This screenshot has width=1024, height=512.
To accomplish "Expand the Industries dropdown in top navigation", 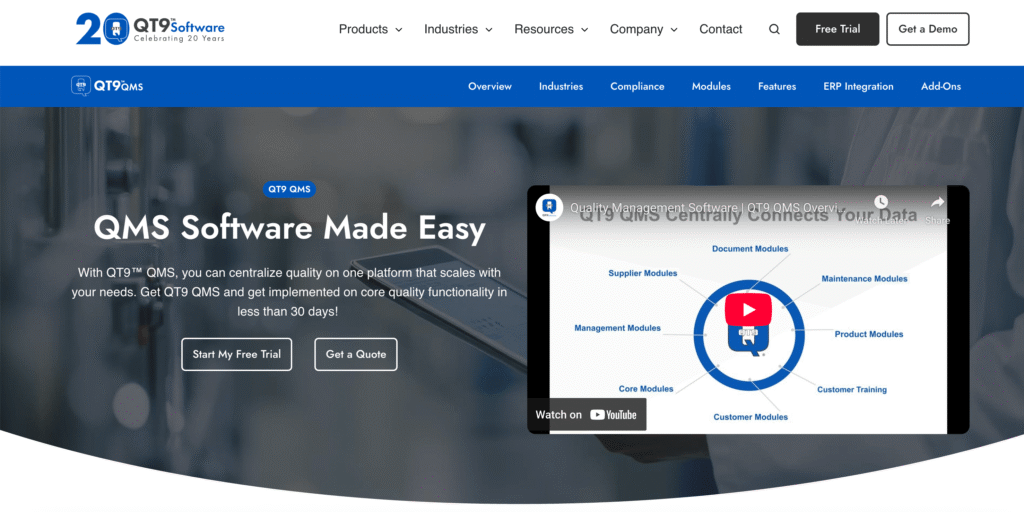I will (x=458, y=29).
